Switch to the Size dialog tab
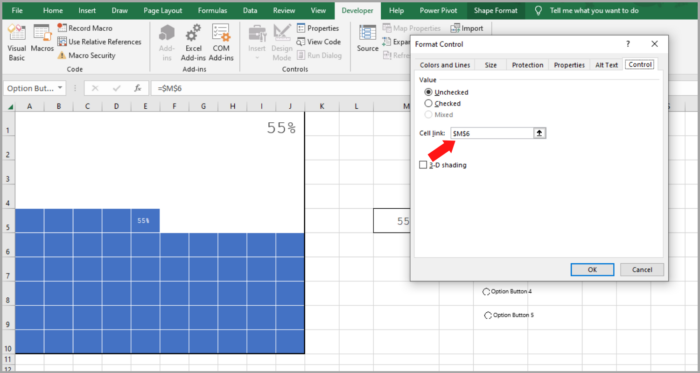 tap(491, 65)
